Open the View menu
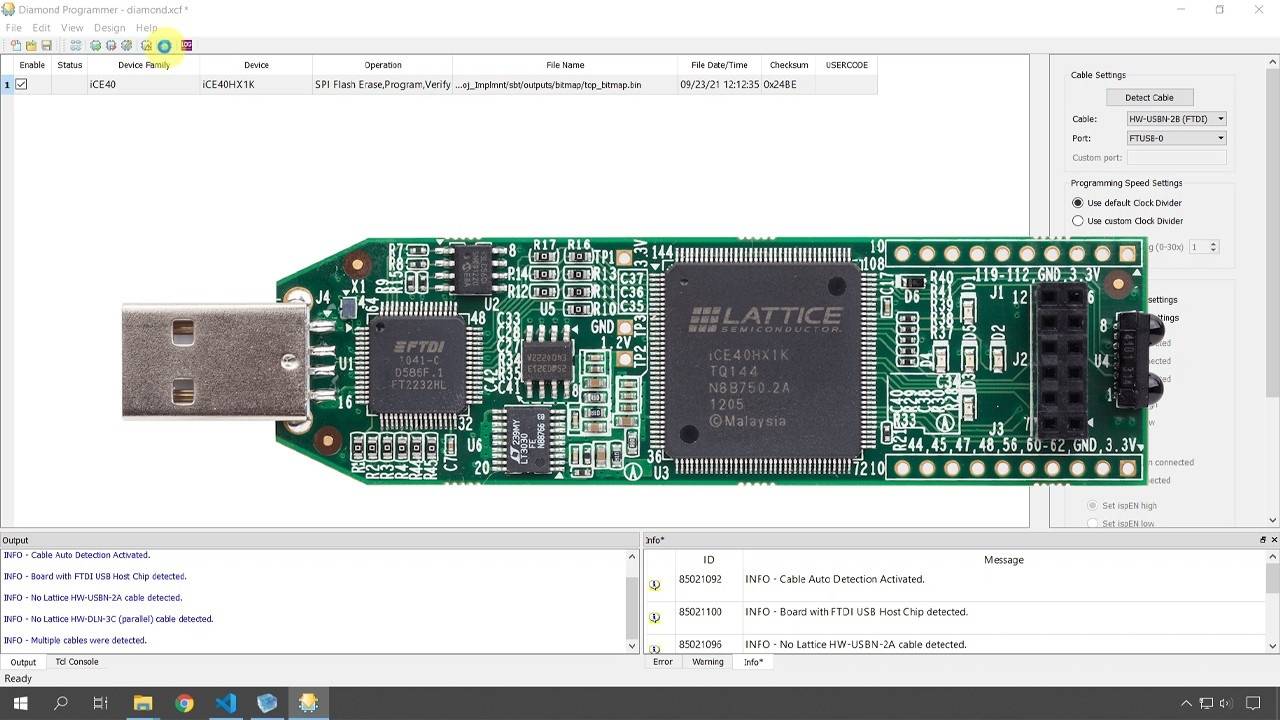 72,28
